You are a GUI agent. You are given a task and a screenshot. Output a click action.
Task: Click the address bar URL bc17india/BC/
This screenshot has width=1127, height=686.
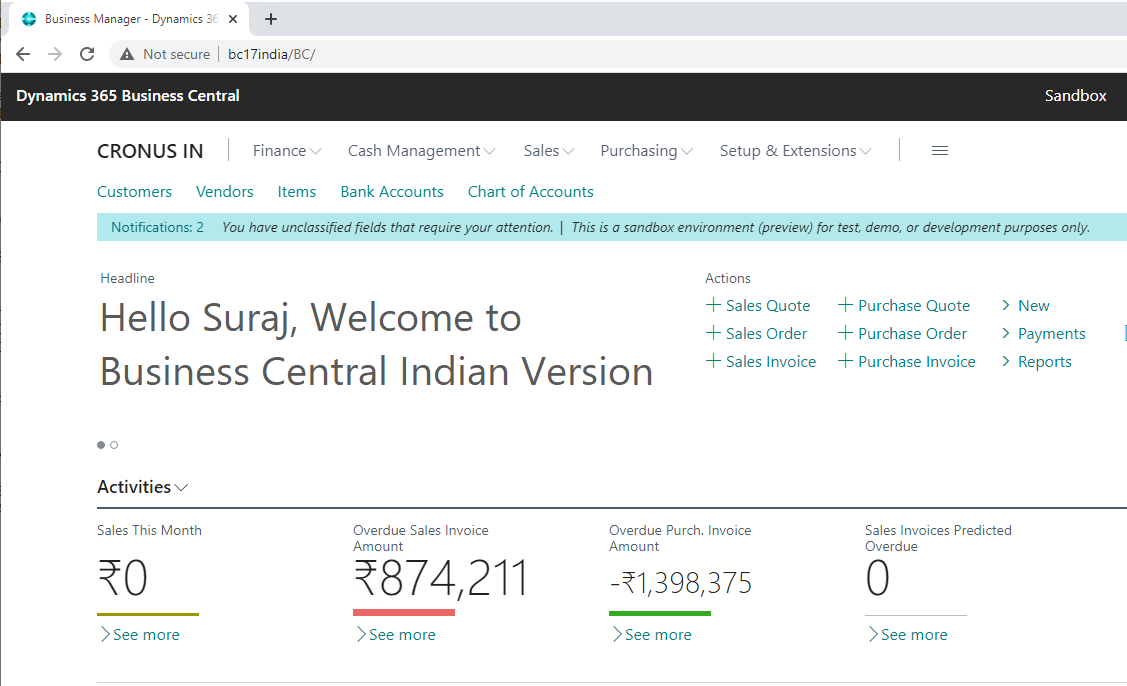[272, 54]
